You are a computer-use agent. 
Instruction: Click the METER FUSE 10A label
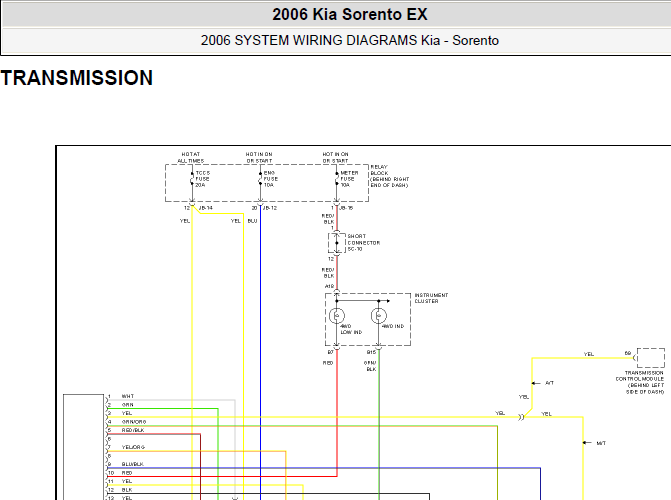[349, 179]
